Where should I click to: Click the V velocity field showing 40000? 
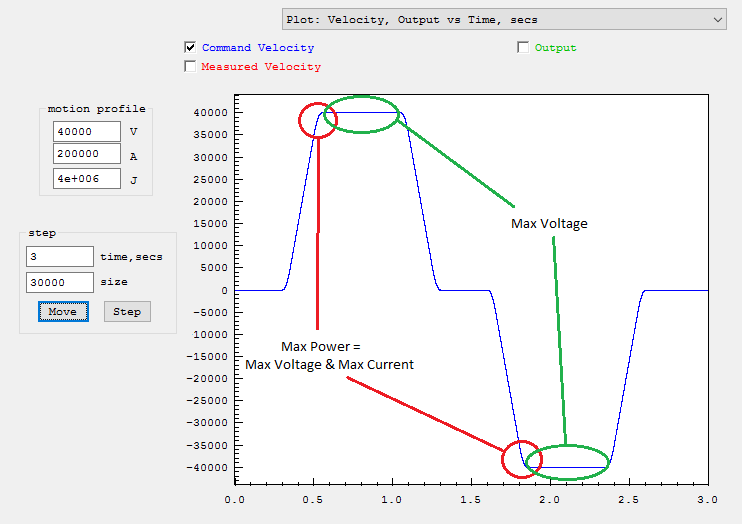86,131
